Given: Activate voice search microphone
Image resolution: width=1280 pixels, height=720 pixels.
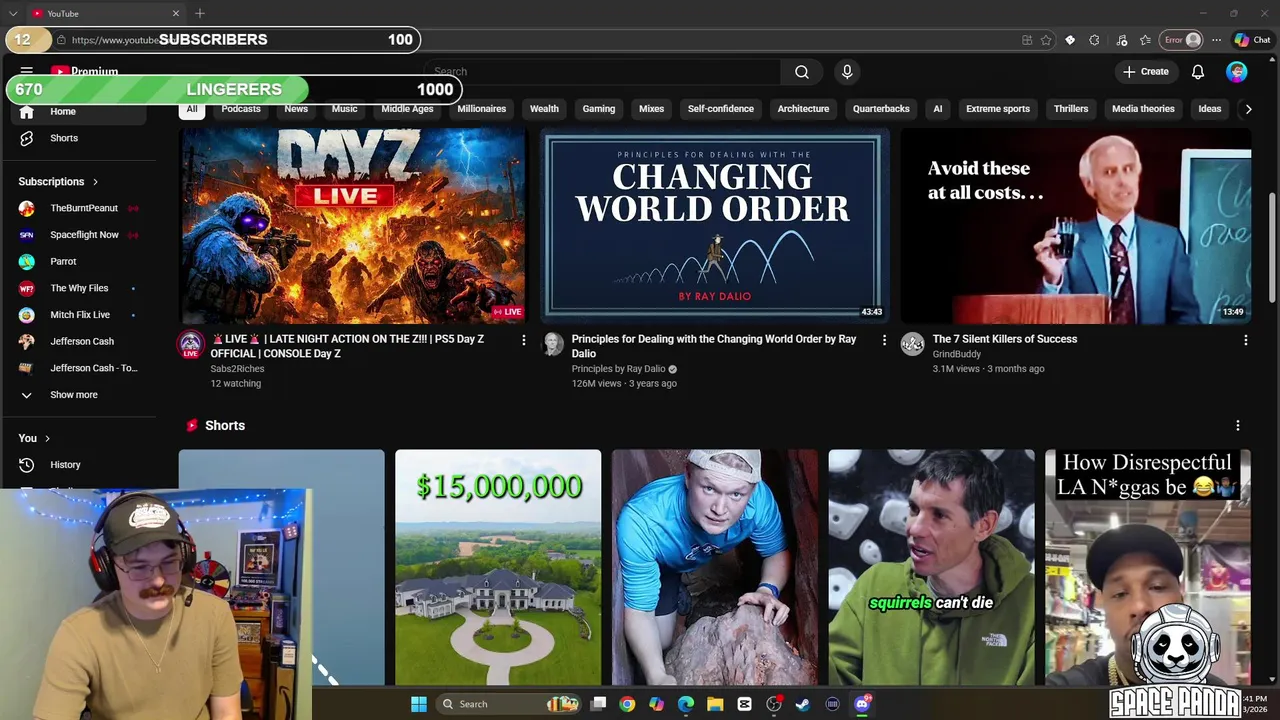Looking at the screenshot, I should [x=847, y=72].
